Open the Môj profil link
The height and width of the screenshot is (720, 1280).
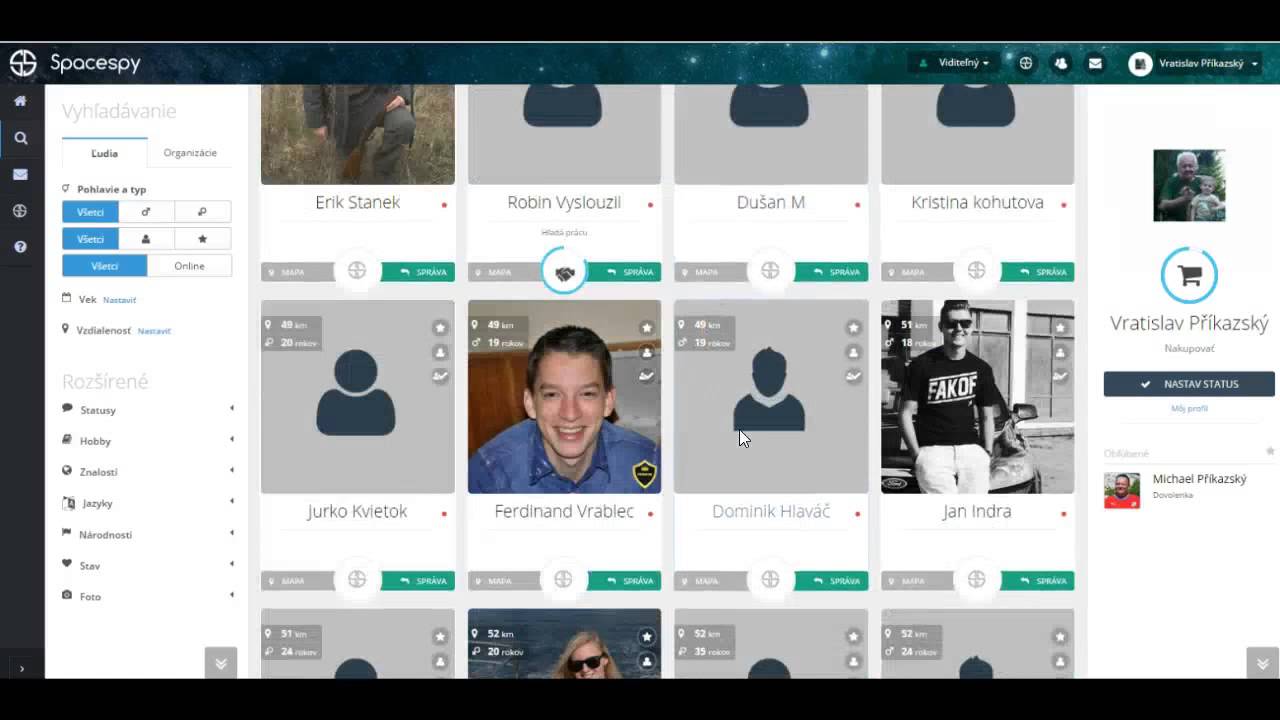pyautogui.click(x=1189, y=409)
